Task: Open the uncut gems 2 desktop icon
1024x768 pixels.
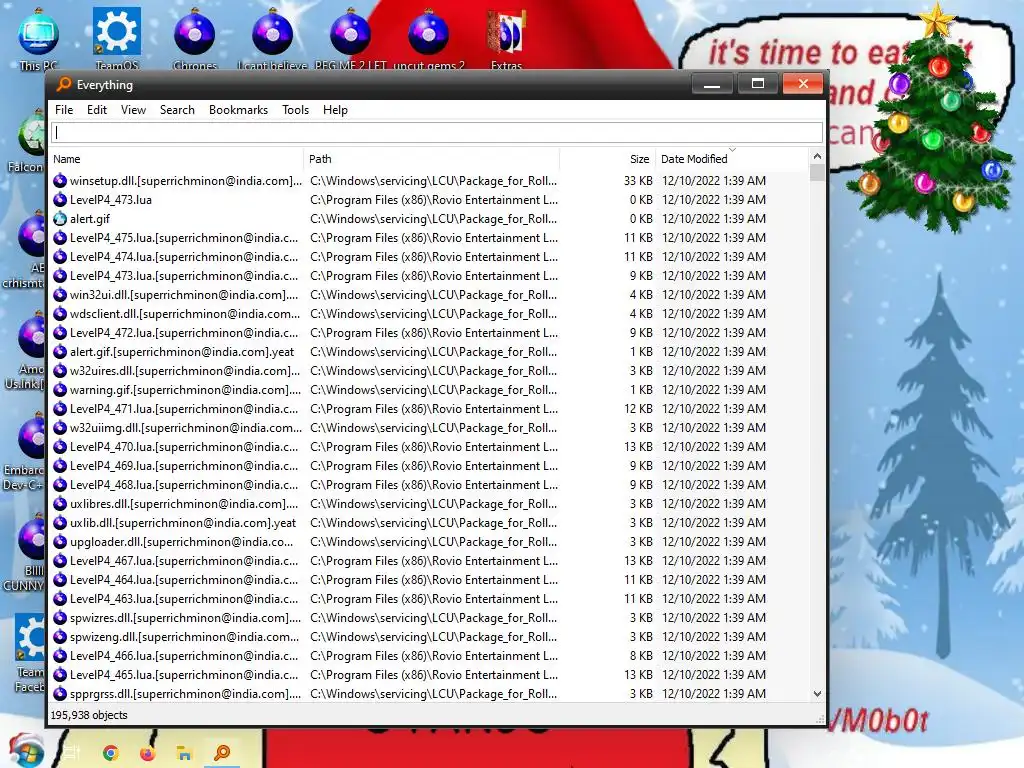Action: coord(428,40)
